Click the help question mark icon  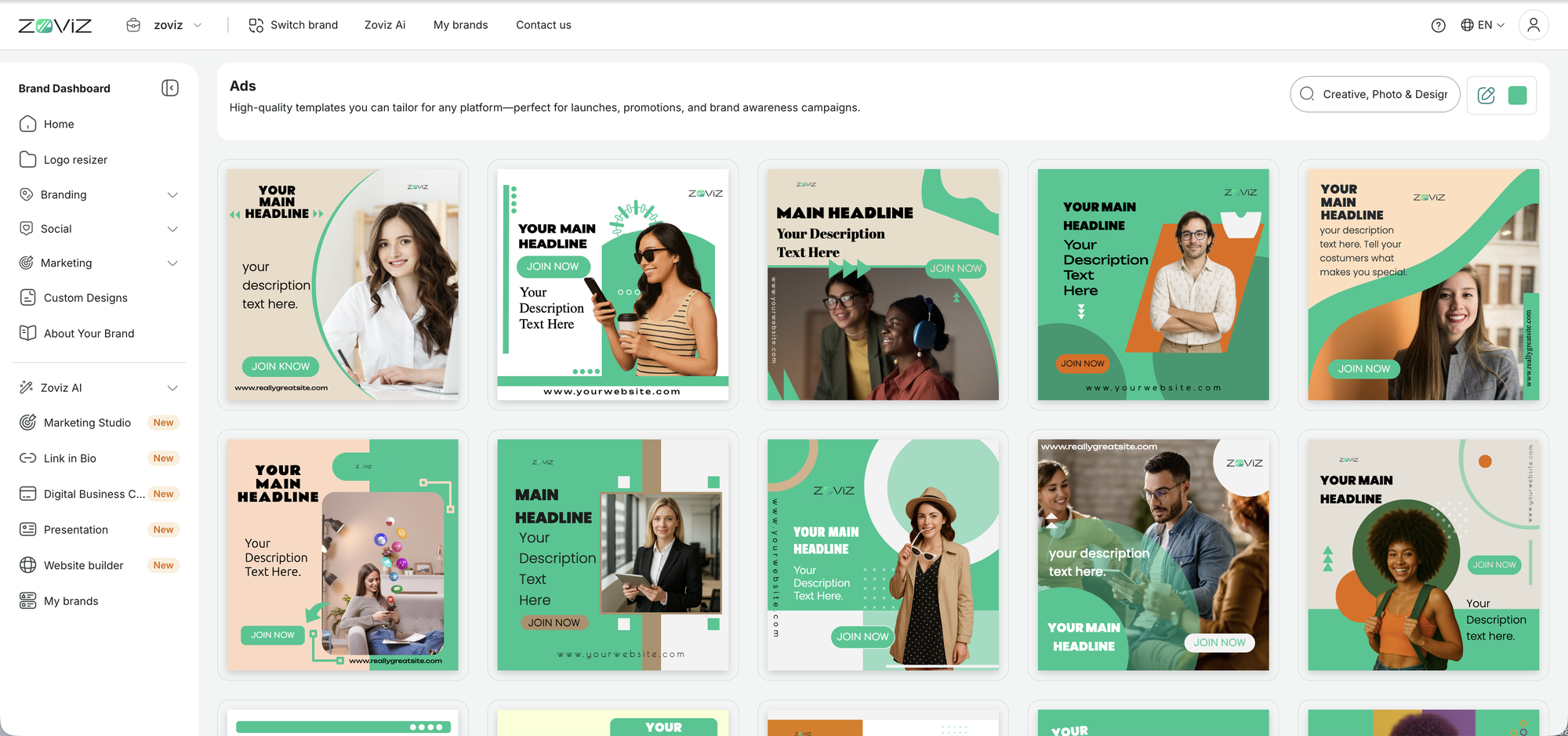point(1438,25)
